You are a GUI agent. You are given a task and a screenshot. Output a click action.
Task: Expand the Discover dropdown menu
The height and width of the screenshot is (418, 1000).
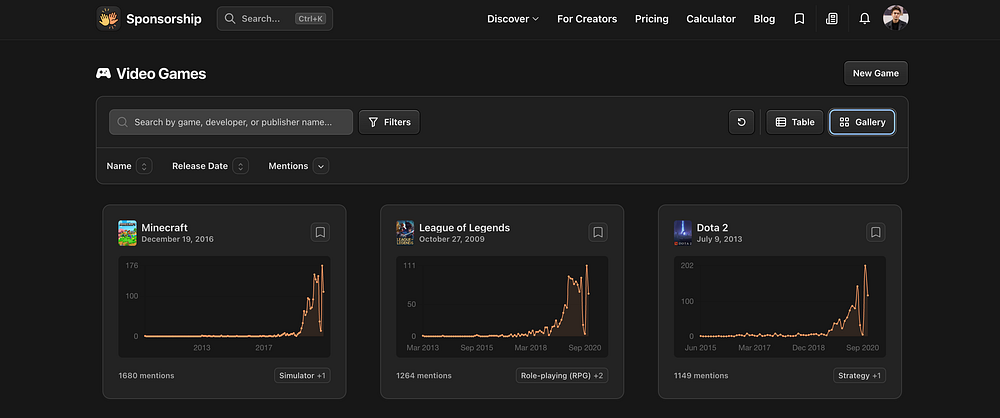(x=513, y=19)
